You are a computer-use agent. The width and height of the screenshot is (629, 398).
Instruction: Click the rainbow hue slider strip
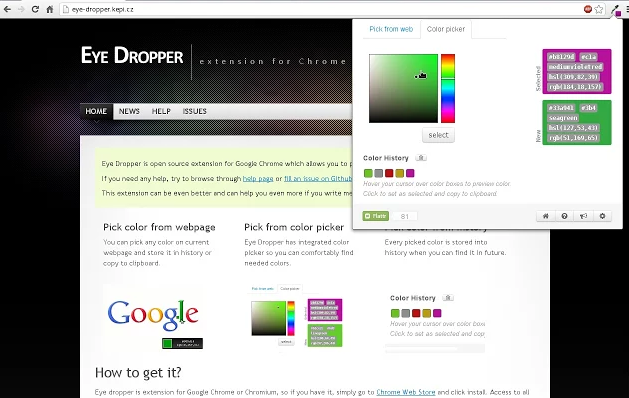coord(448,88)
